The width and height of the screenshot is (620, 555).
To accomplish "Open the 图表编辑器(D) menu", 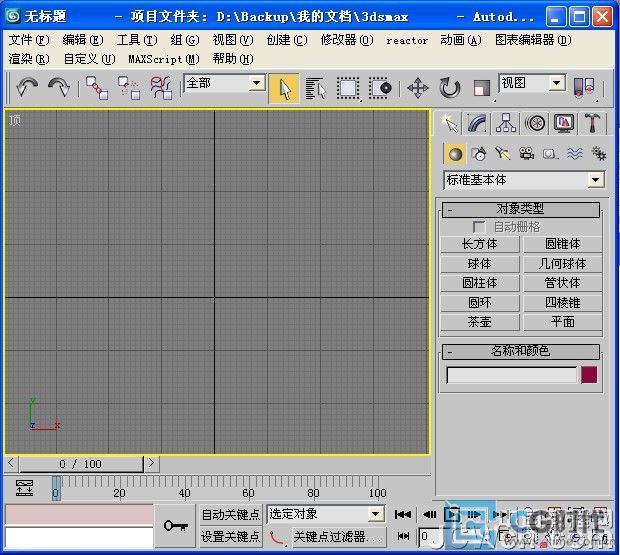I will (x=533, y=40).
